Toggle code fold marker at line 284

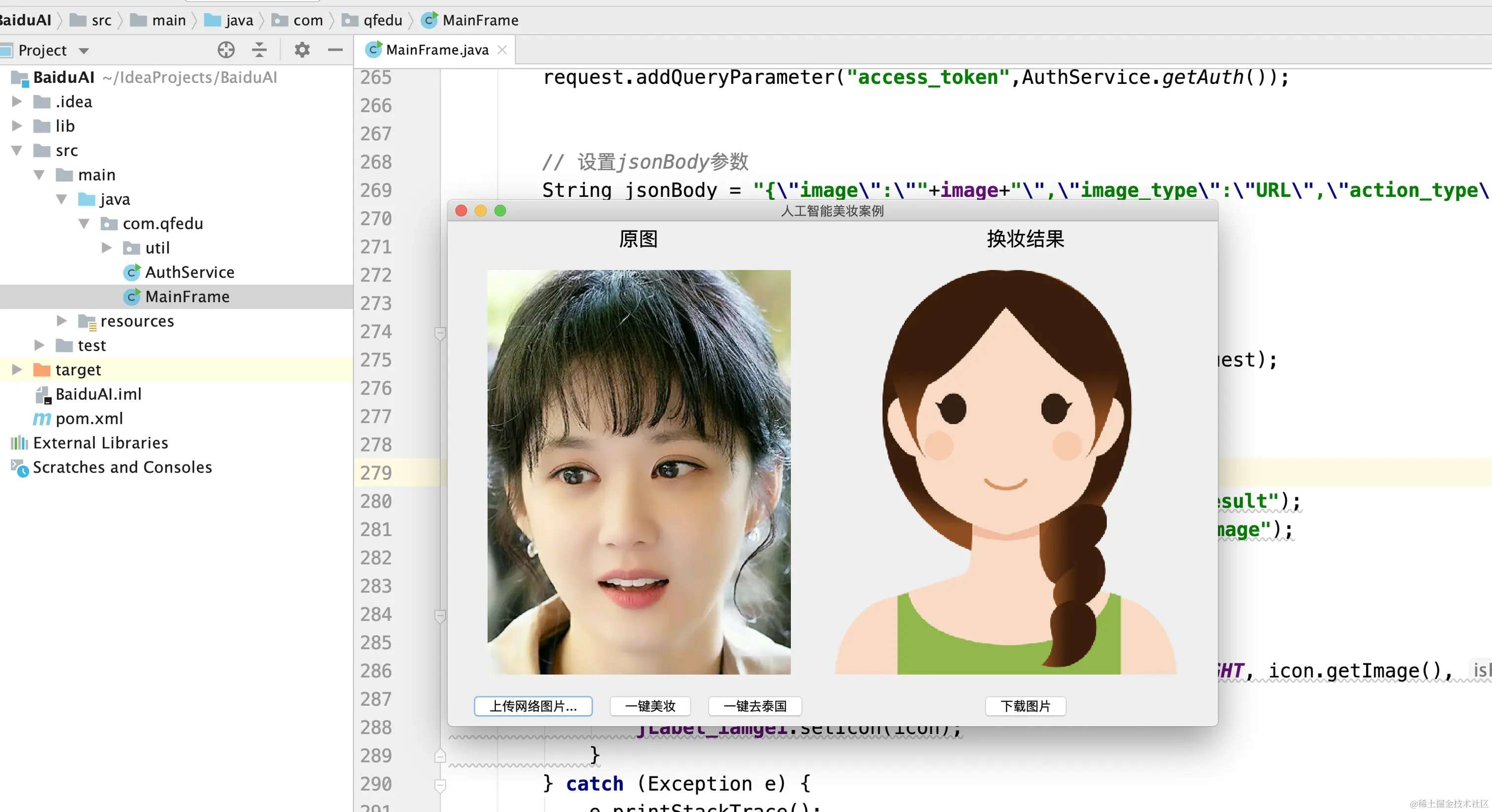click(x=440, y=616)
